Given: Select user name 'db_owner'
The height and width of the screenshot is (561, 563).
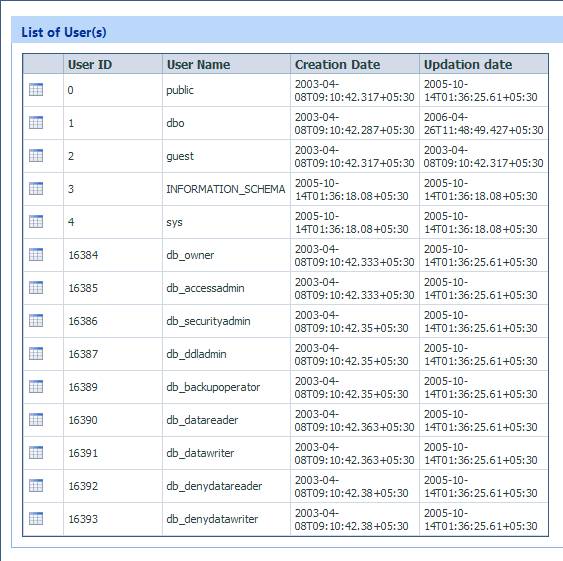Looking at the screenshot, I should click(190, 255).
